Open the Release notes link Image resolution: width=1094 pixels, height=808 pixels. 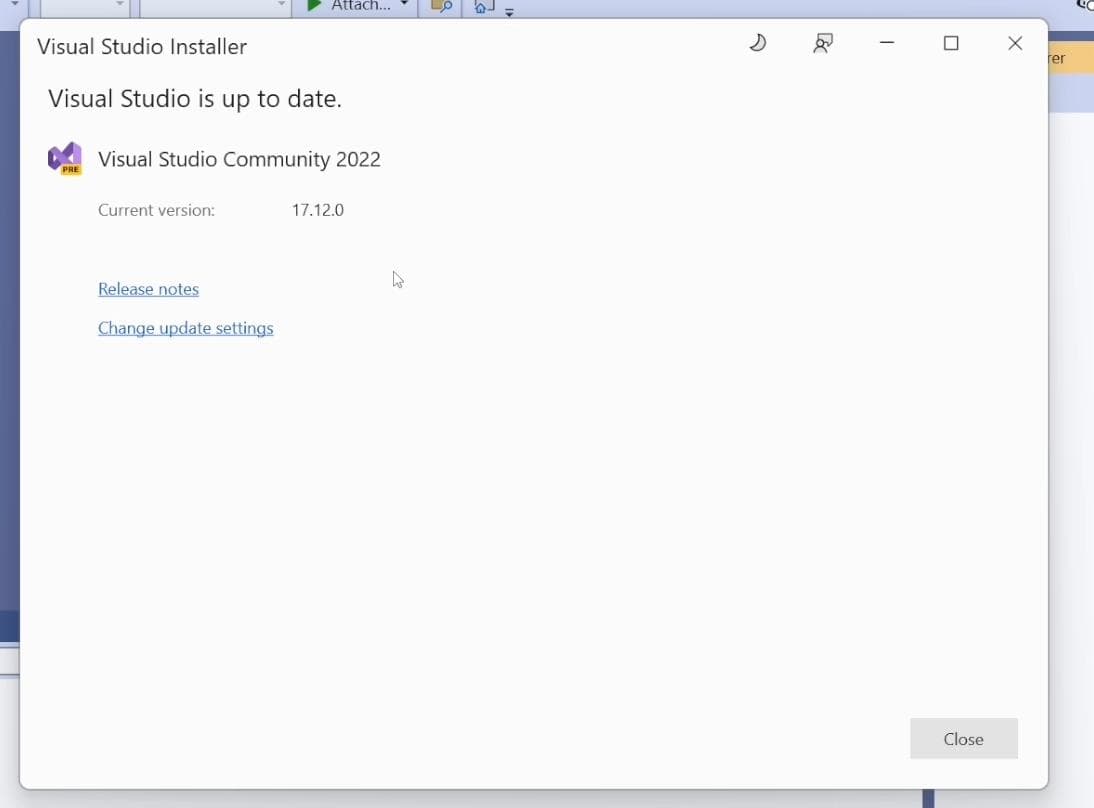pos(148,289)
